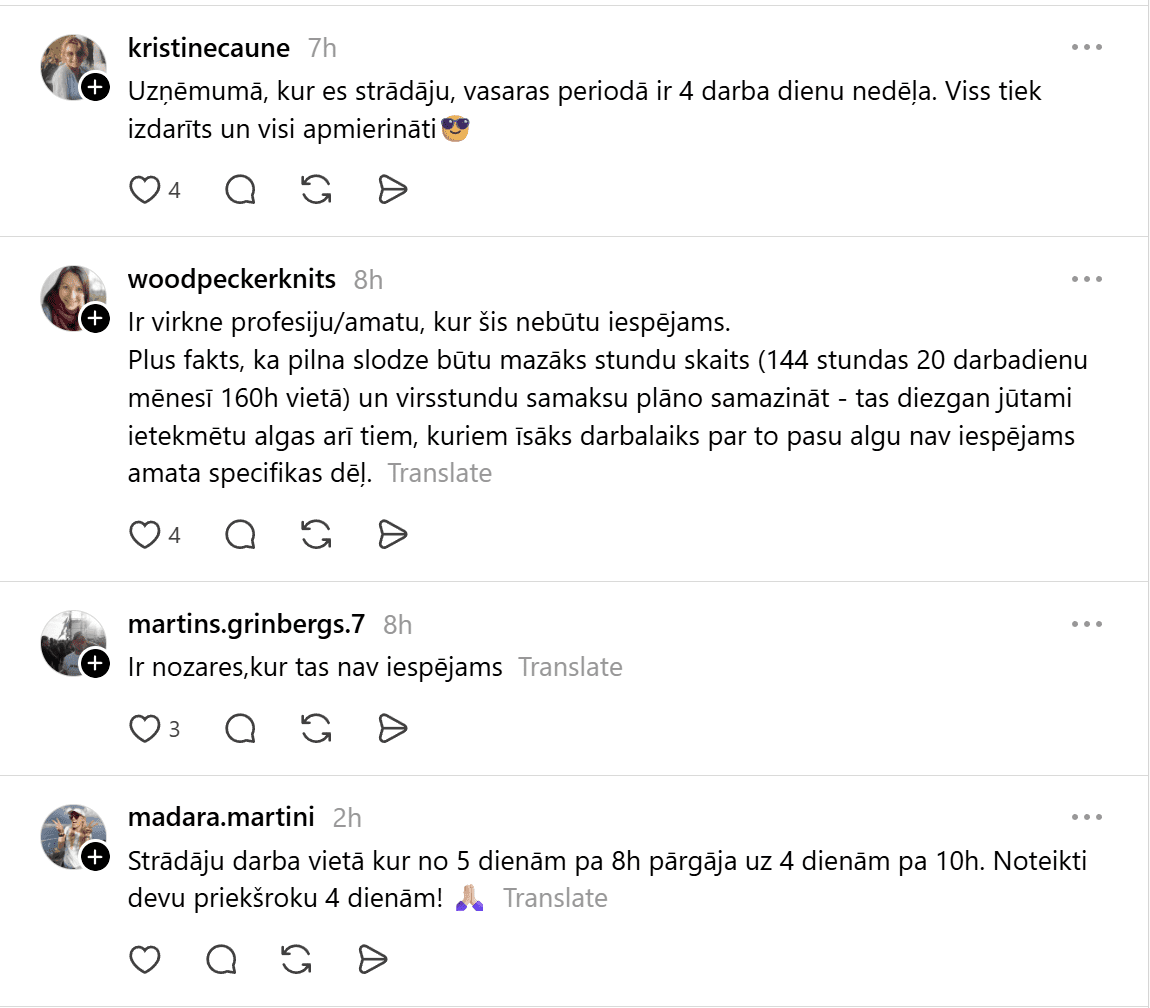Follow kristinecaune via plus badge

coord(95,88)
